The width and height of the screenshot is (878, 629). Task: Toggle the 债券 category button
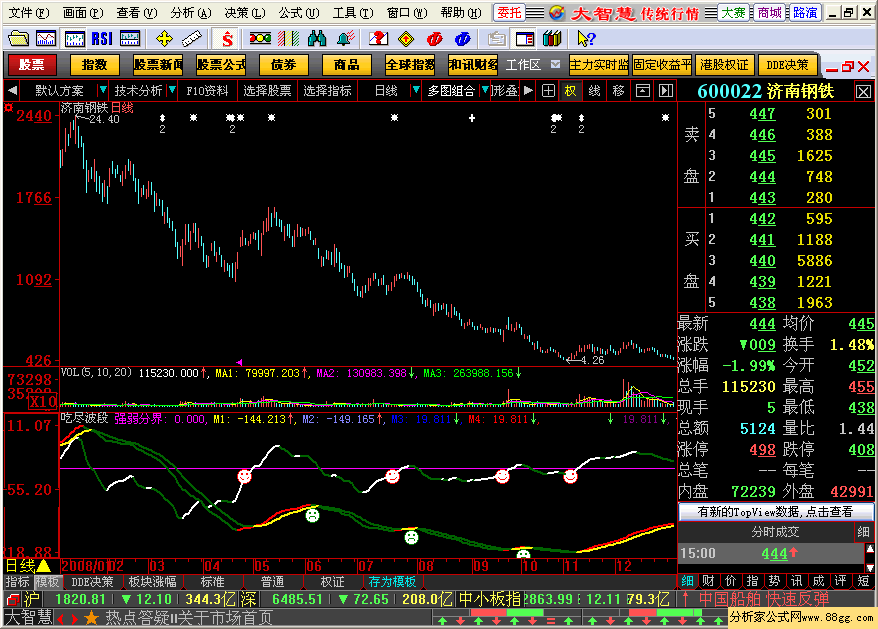tap(283, 65)
